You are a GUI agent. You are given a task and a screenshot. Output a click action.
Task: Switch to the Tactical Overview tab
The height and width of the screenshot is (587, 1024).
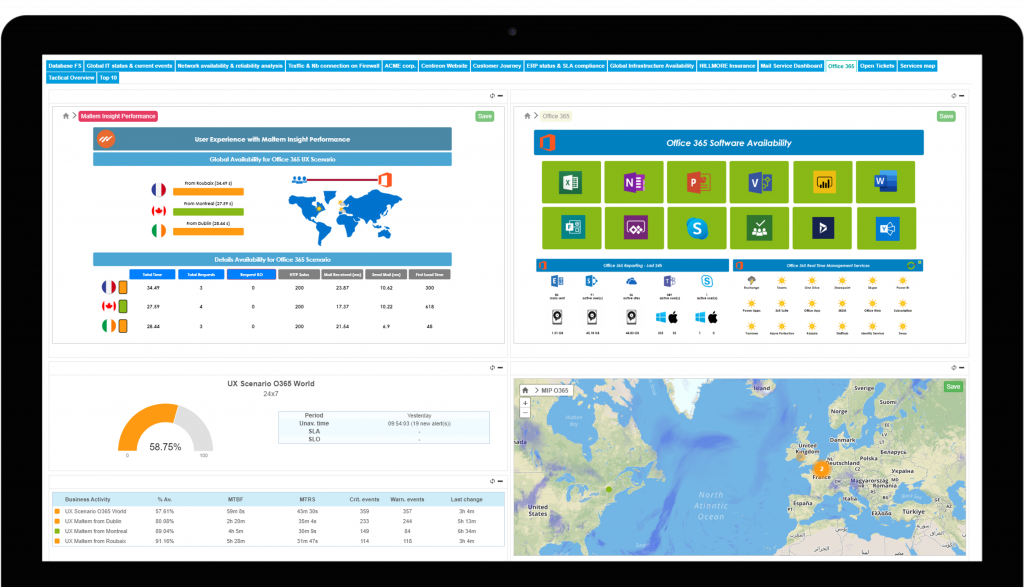tap(71, 78)
